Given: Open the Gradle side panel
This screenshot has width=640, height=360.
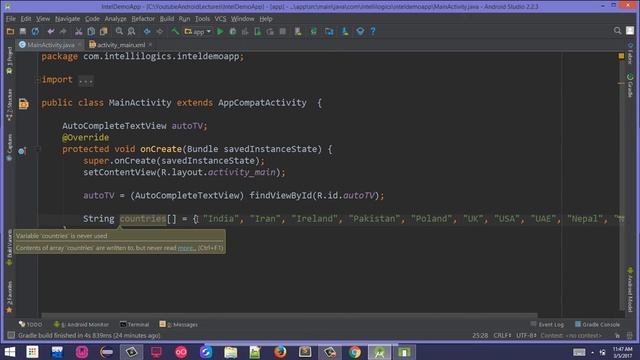Looking at the screenshot, I should point(630,86).
